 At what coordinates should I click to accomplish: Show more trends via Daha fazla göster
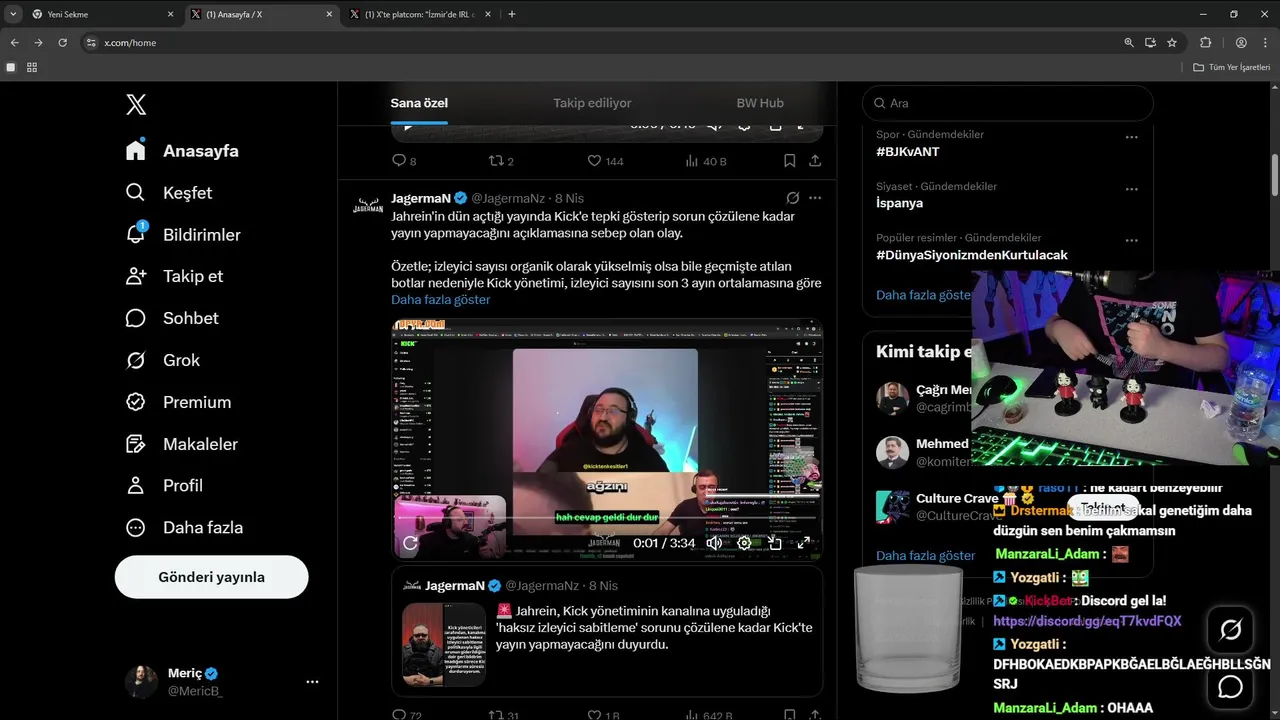(x=923, y=295)
